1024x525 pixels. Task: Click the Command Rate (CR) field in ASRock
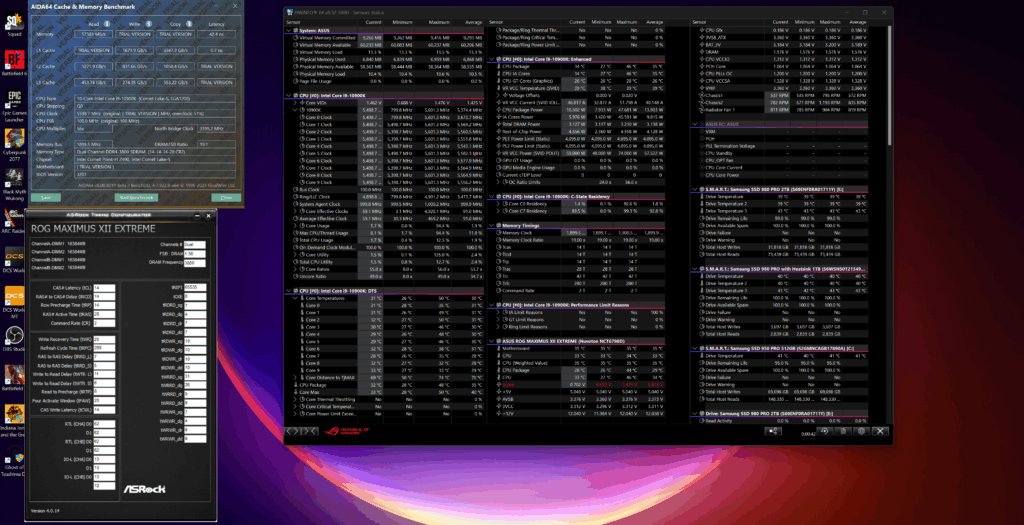point(104,323)
